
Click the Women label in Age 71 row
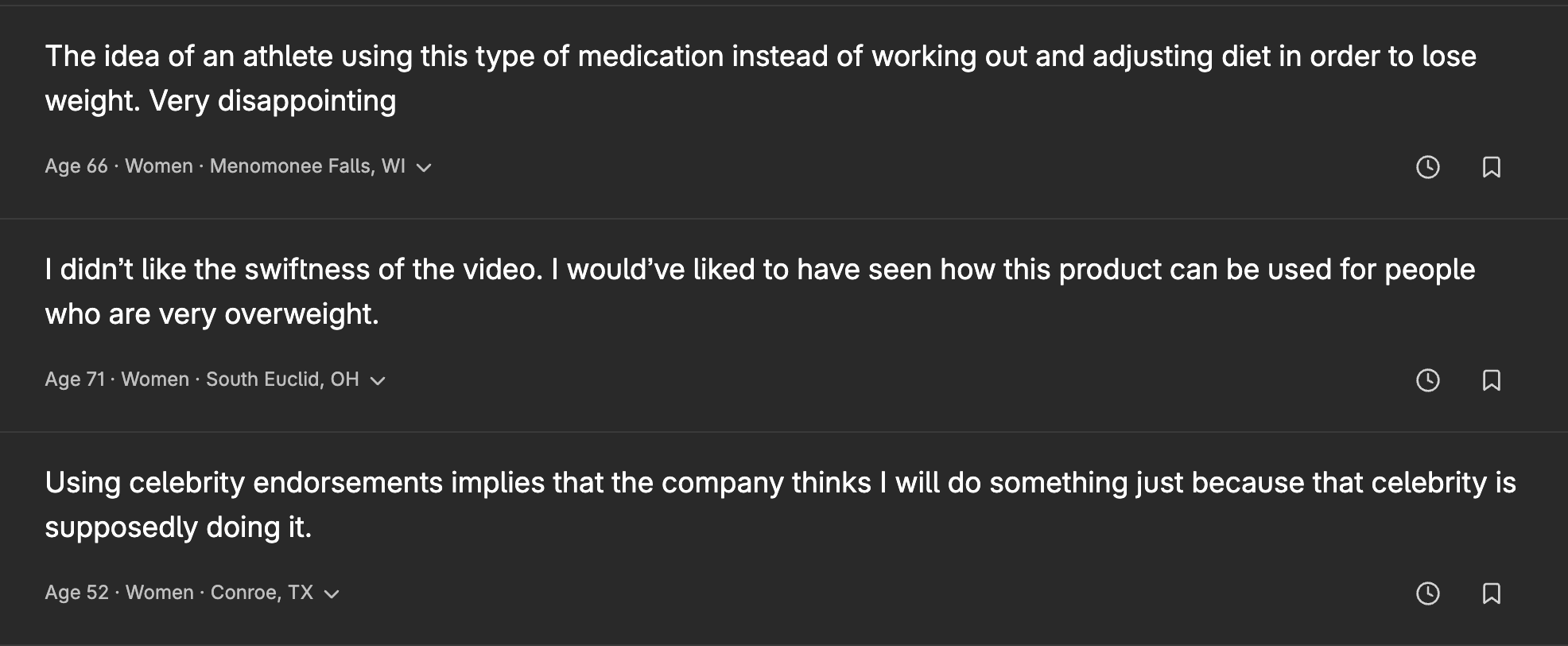155,379
